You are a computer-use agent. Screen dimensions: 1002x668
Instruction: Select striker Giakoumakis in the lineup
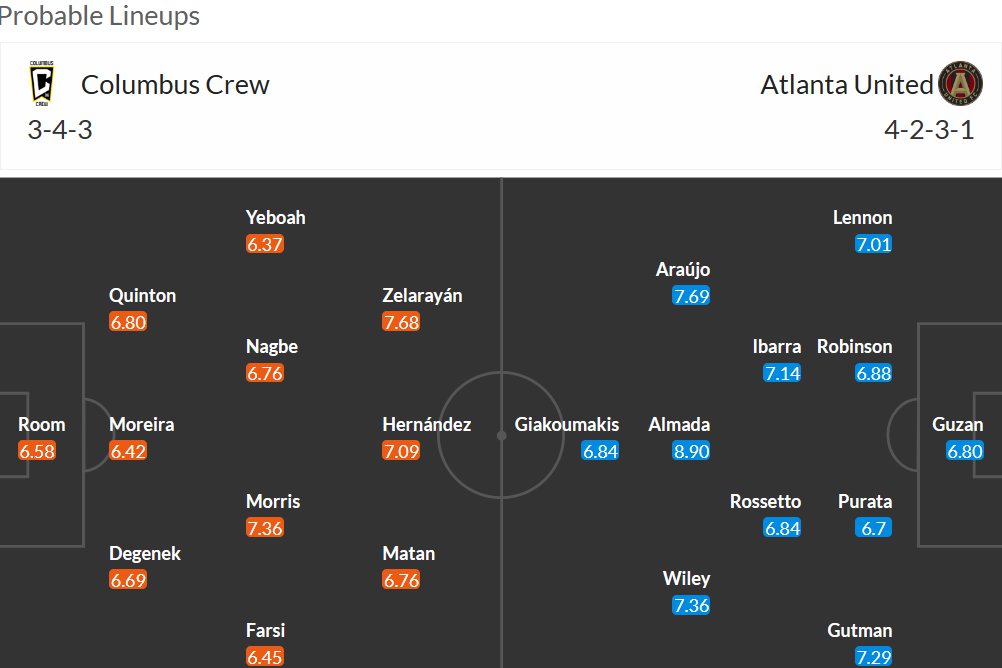pos(567,424)
